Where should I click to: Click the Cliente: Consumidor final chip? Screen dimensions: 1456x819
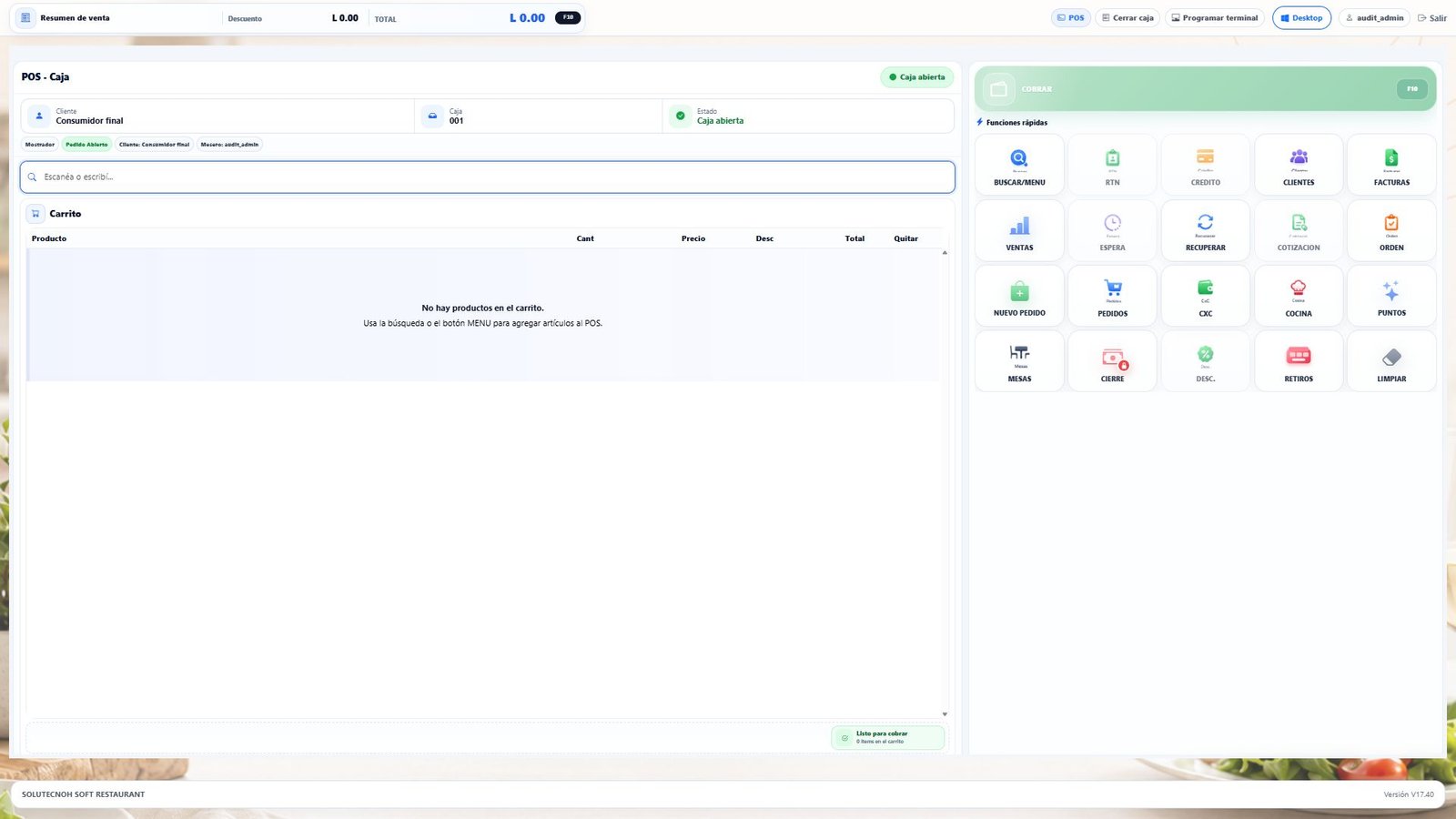[155, 145]
